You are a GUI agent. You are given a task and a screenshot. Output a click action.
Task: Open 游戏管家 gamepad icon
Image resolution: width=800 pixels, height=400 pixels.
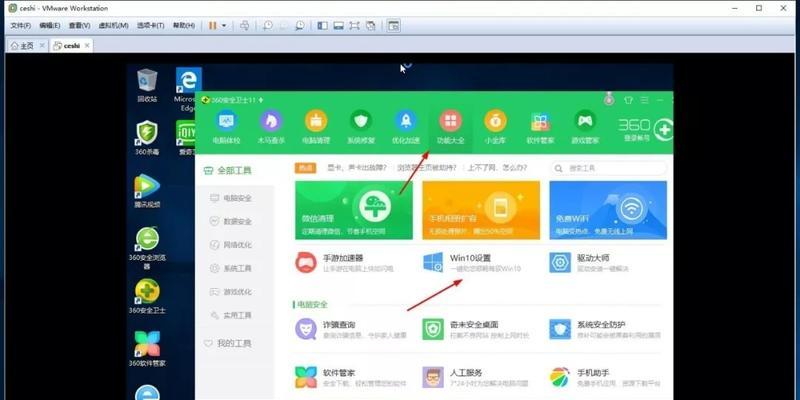click(x=585, y=127)
